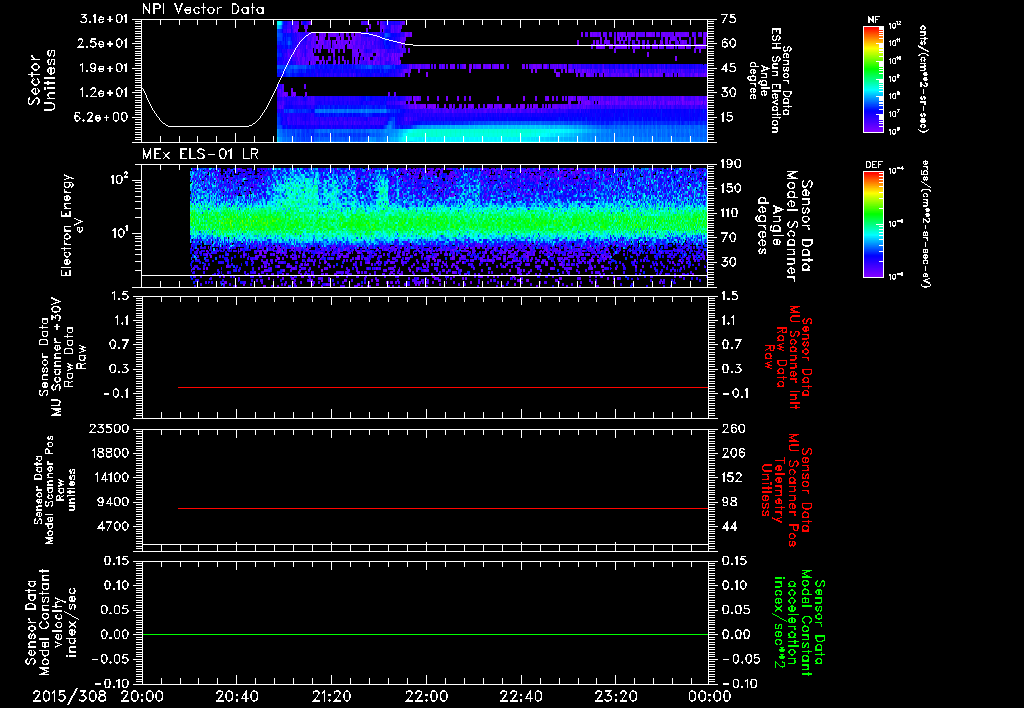Click the "190" scanner angle tick label
This screenshot has height=708, width=1024.
click(731, 164)
